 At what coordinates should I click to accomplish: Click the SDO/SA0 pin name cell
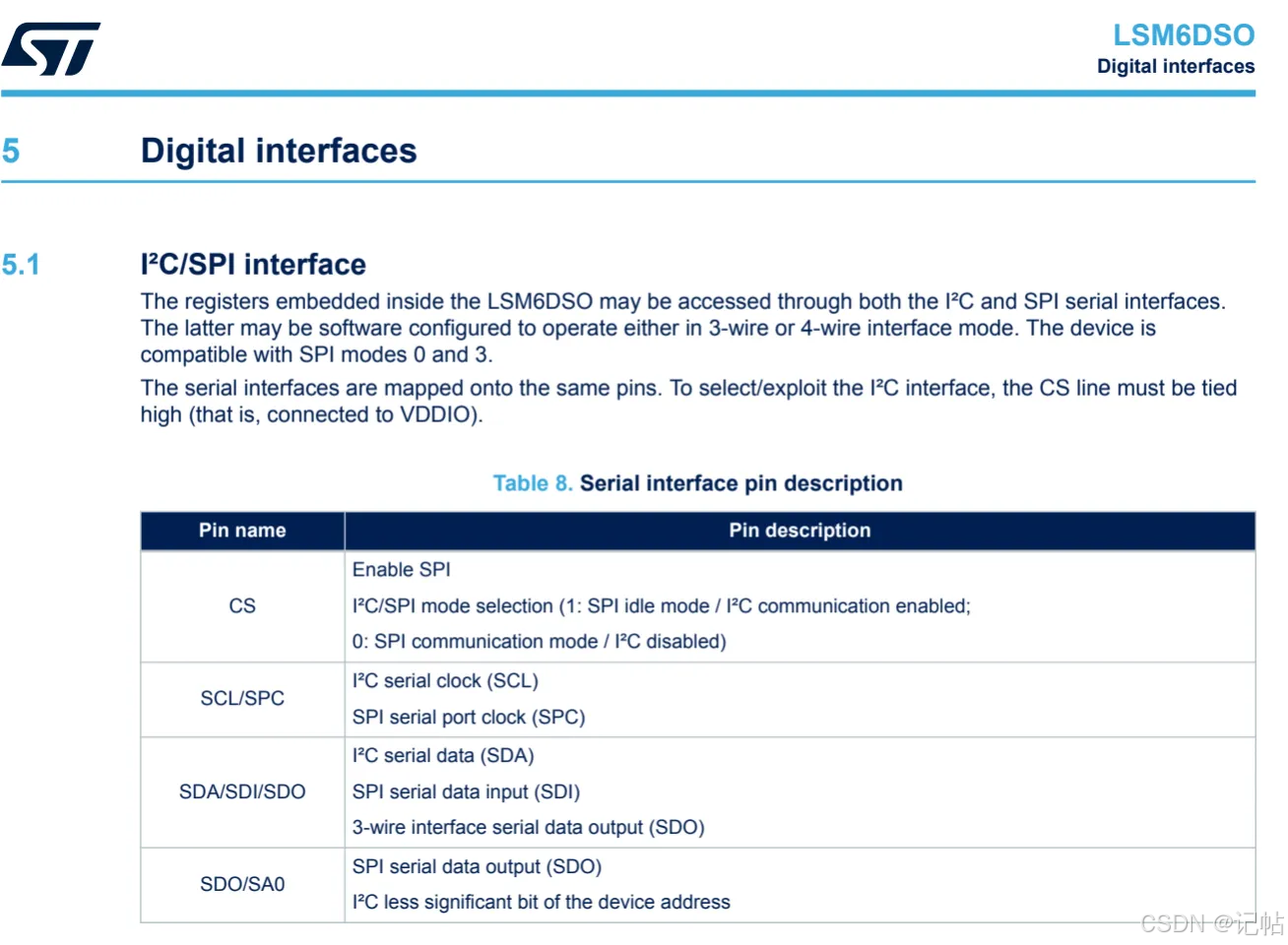[242, 885]
